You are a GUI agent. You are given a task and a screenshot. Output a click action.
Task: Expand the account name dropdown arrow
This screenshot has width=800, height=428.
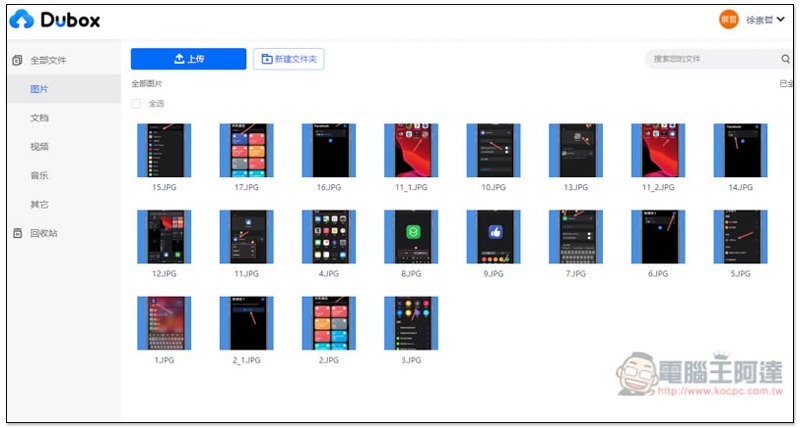pos(781,20)
